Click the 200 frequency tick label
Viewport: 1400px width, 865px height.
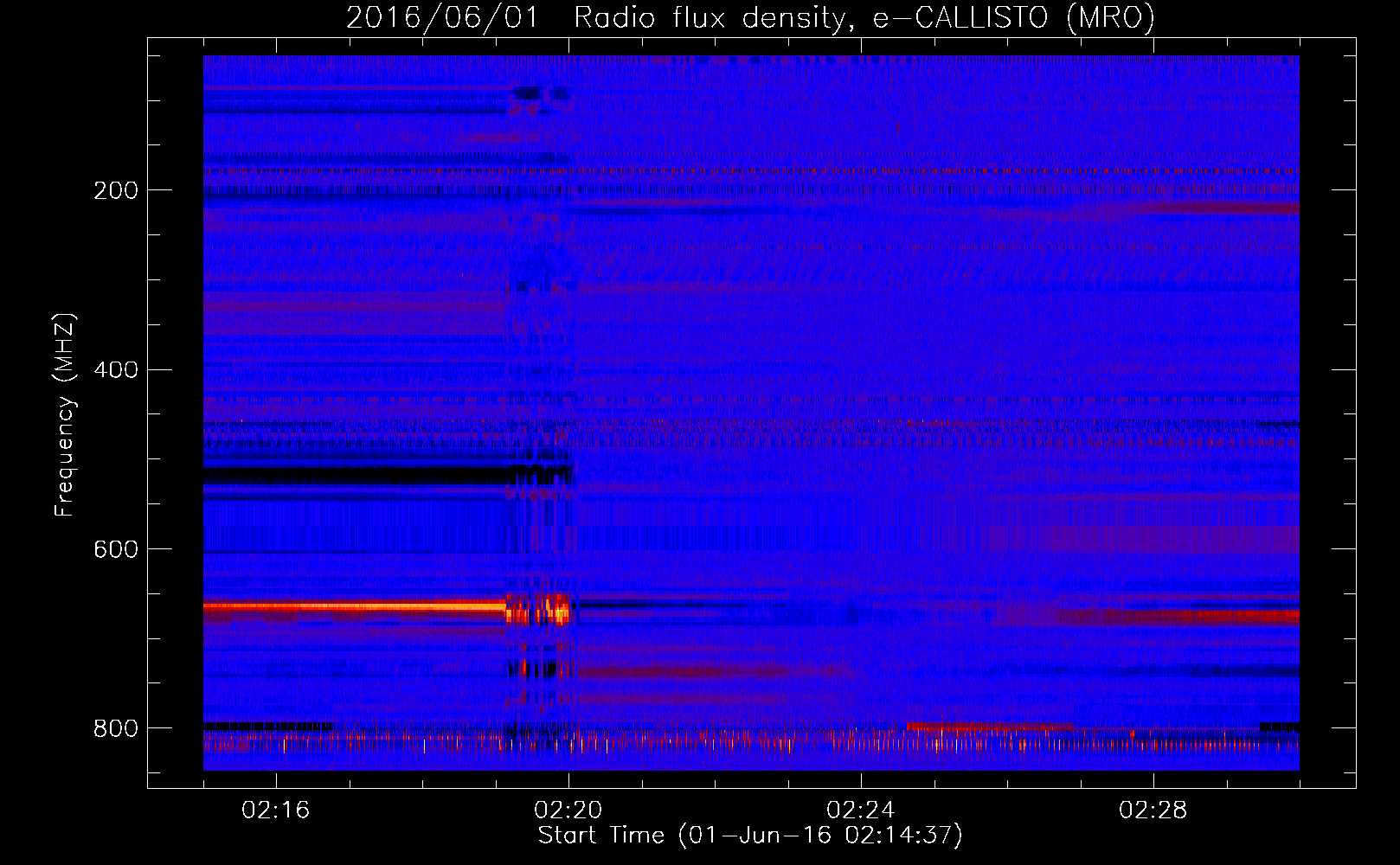[116, 190]
